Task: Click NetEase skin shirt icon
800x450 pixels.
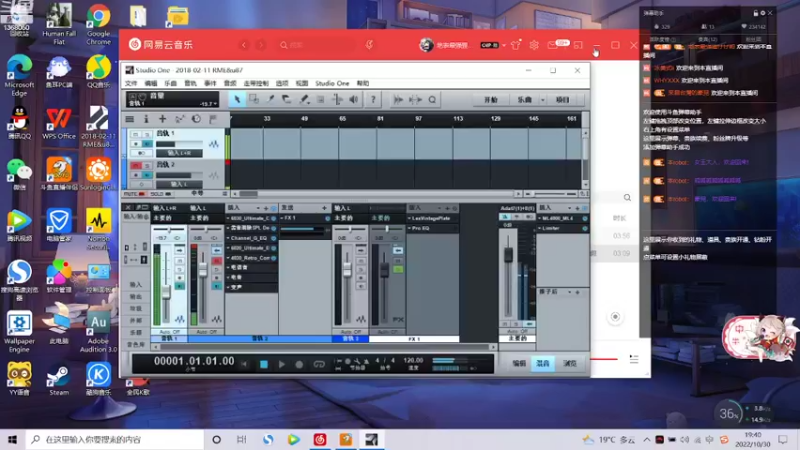Action: click(x=515, y=45)
